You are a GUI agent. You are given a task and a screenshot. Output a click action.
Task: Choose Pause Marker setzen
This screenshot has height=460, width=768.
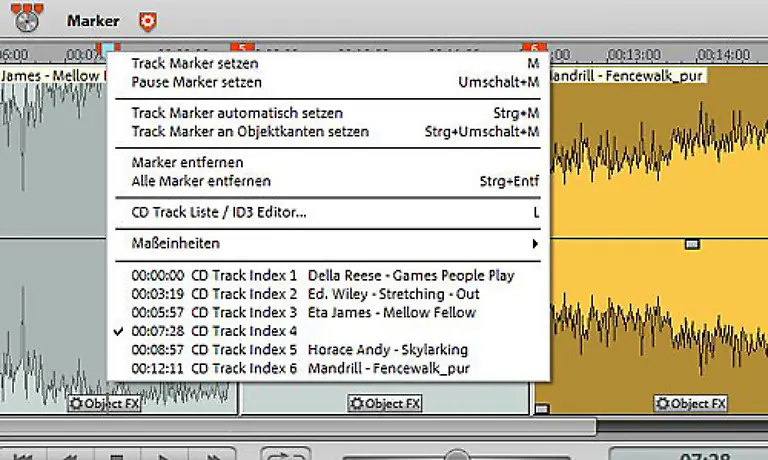[x=328, y=82]
